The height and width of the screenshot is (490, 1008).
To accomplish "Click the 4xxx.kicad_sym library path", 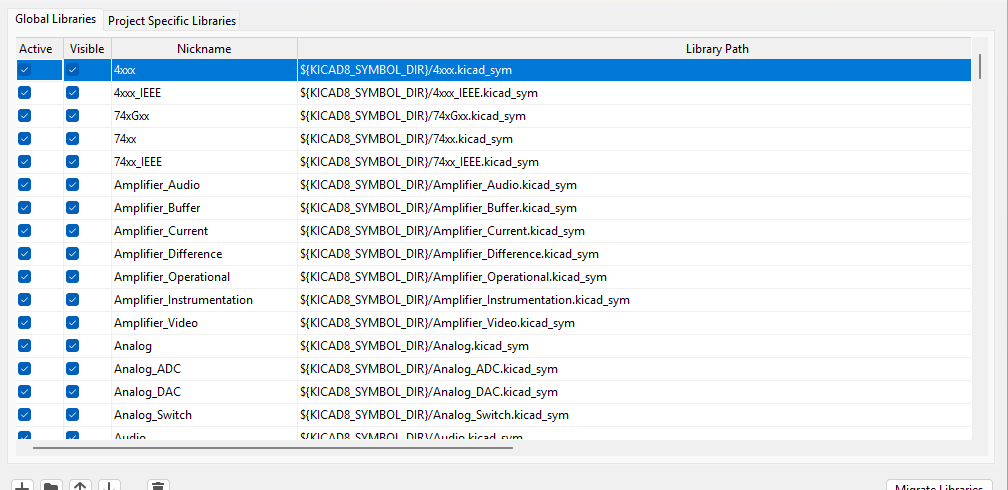I will [634, 70].
